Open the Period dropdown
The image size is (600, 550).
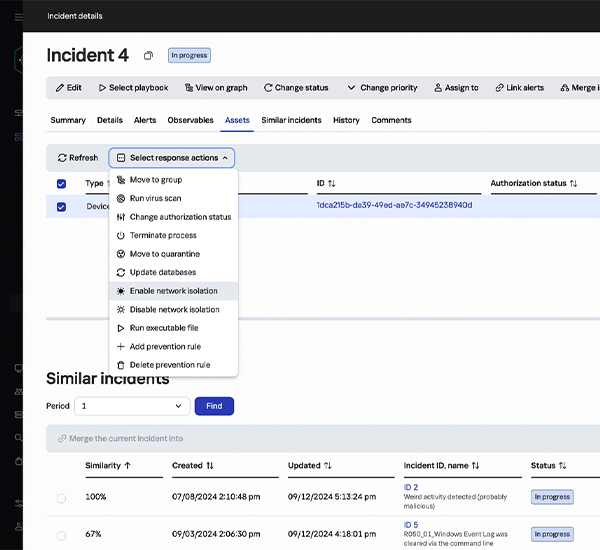pos(132,406)
